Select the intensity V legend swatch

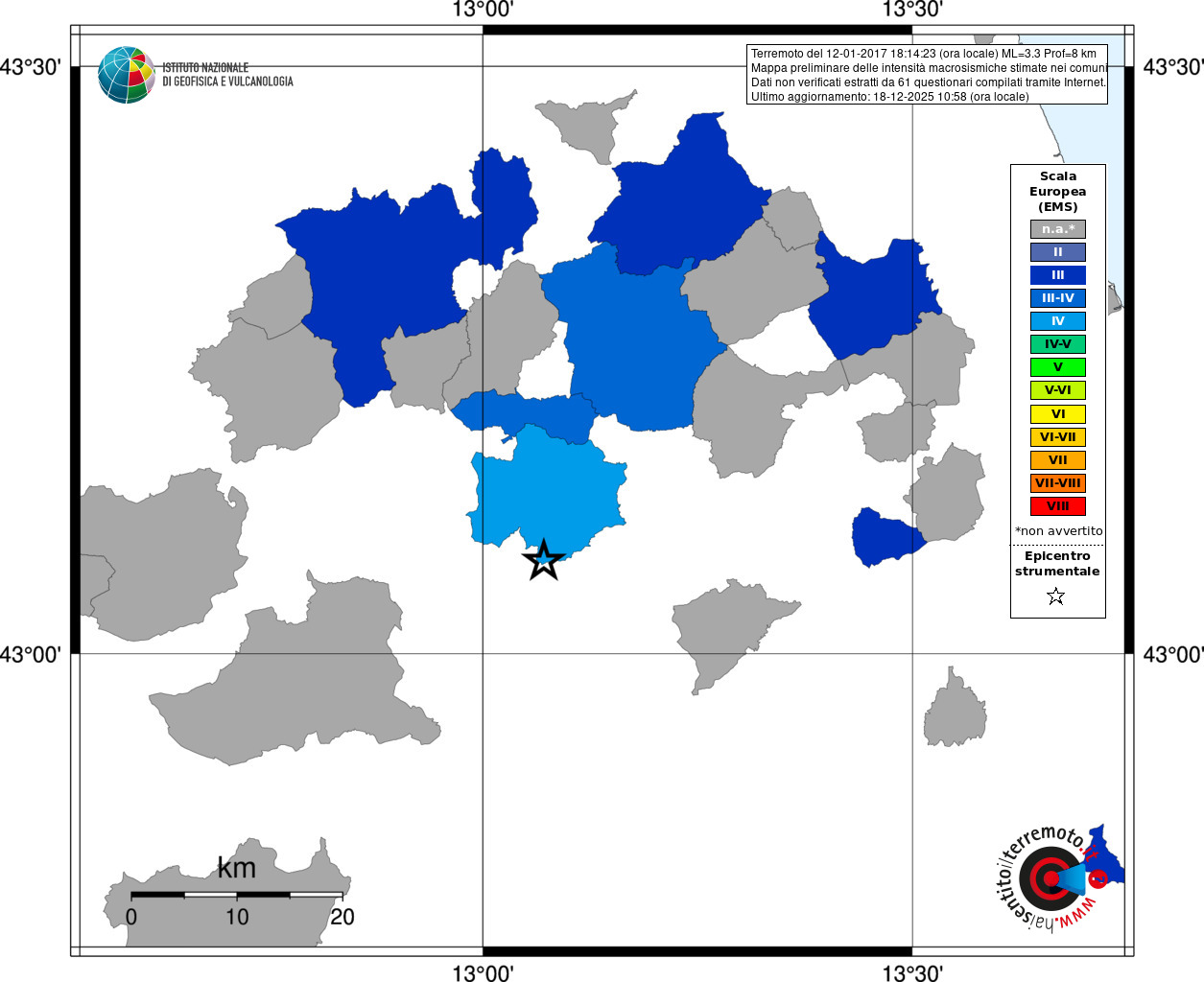(x=1058, y=367)
